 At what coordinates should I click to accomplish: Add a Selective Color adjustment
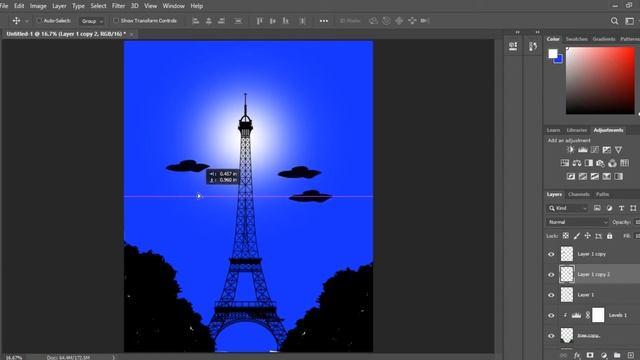(x=607, y=176)
